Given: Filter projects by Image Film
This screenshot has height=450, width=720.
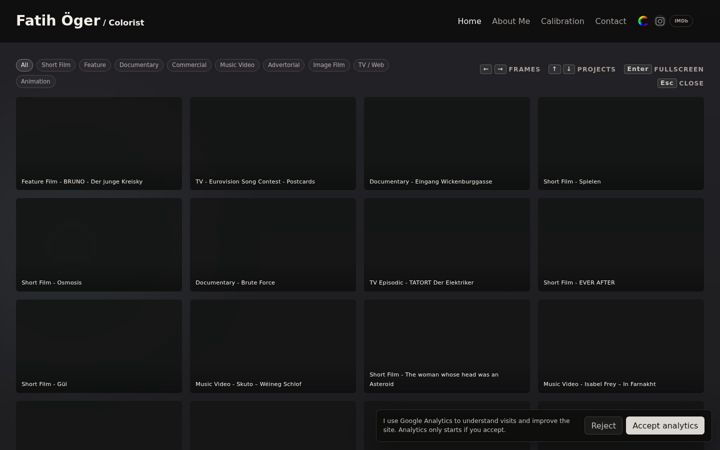Looking at the screenshot, I should pyautogui.click(x=329, y=65).
